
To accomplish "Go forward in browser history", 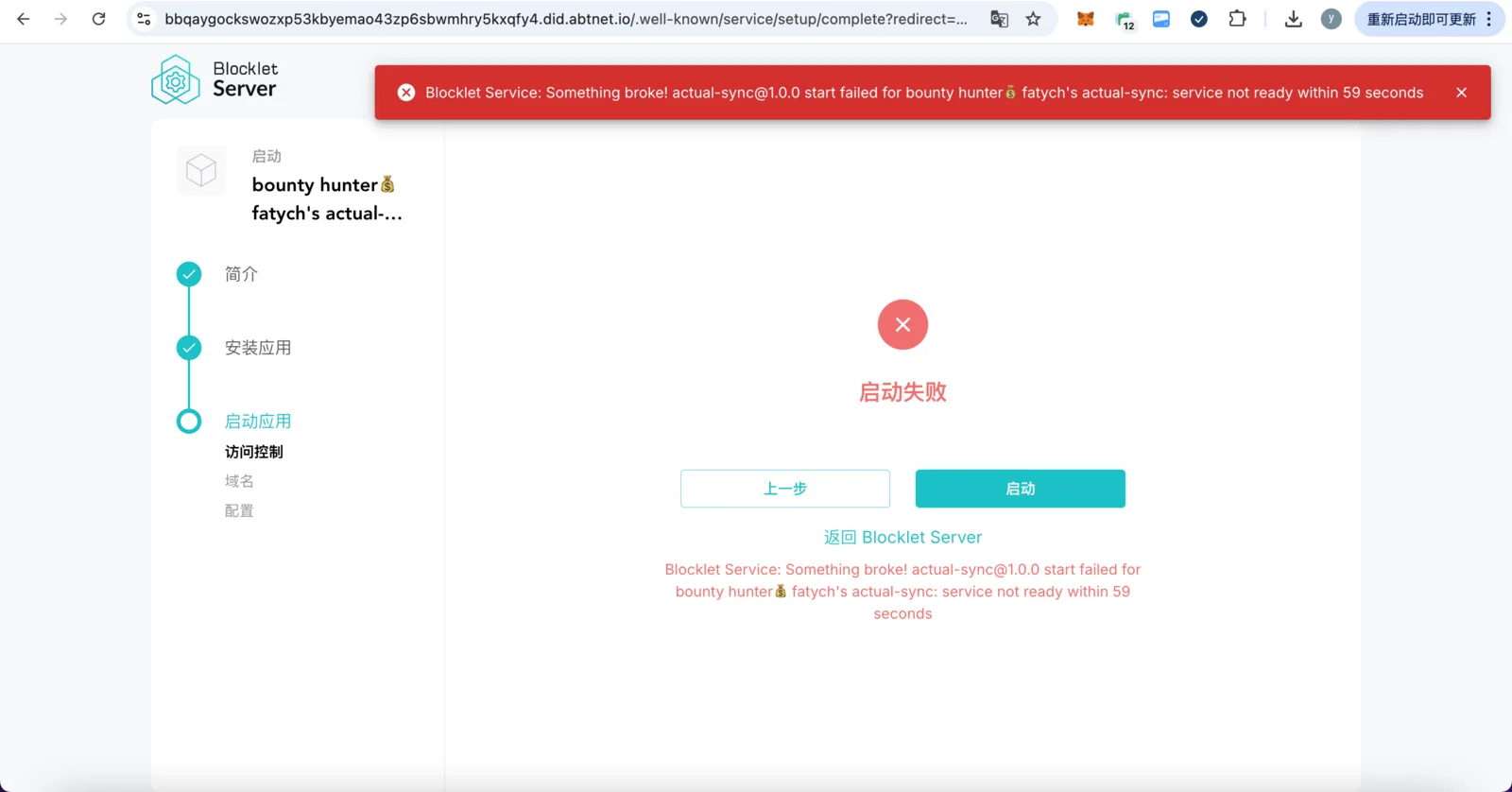I will click(61, 19).
